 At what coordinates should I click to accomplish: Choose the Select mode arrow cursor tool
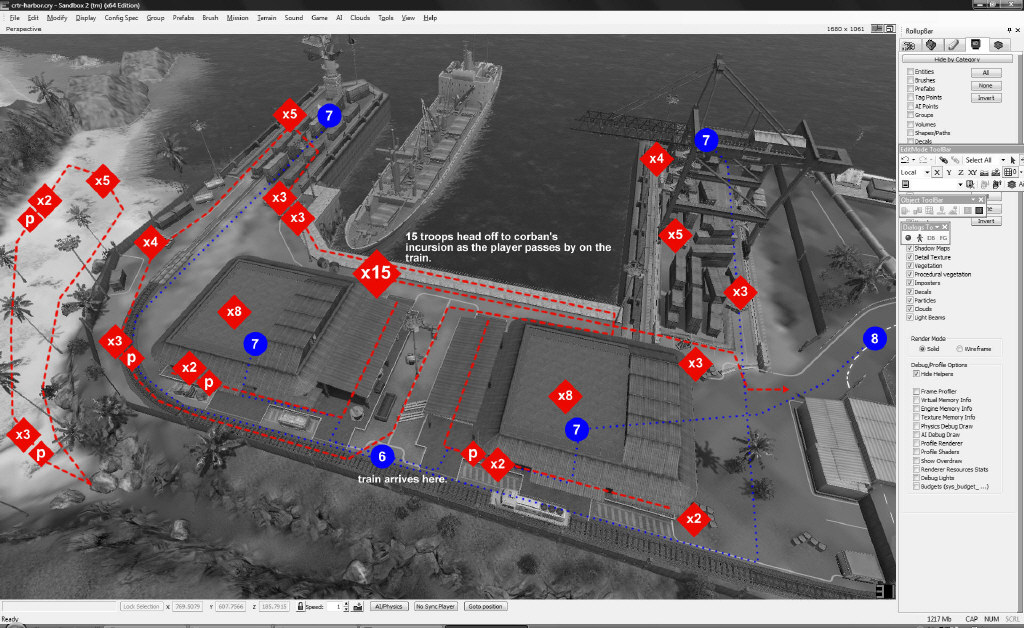pyautogui.click(x=1013, y=160)
